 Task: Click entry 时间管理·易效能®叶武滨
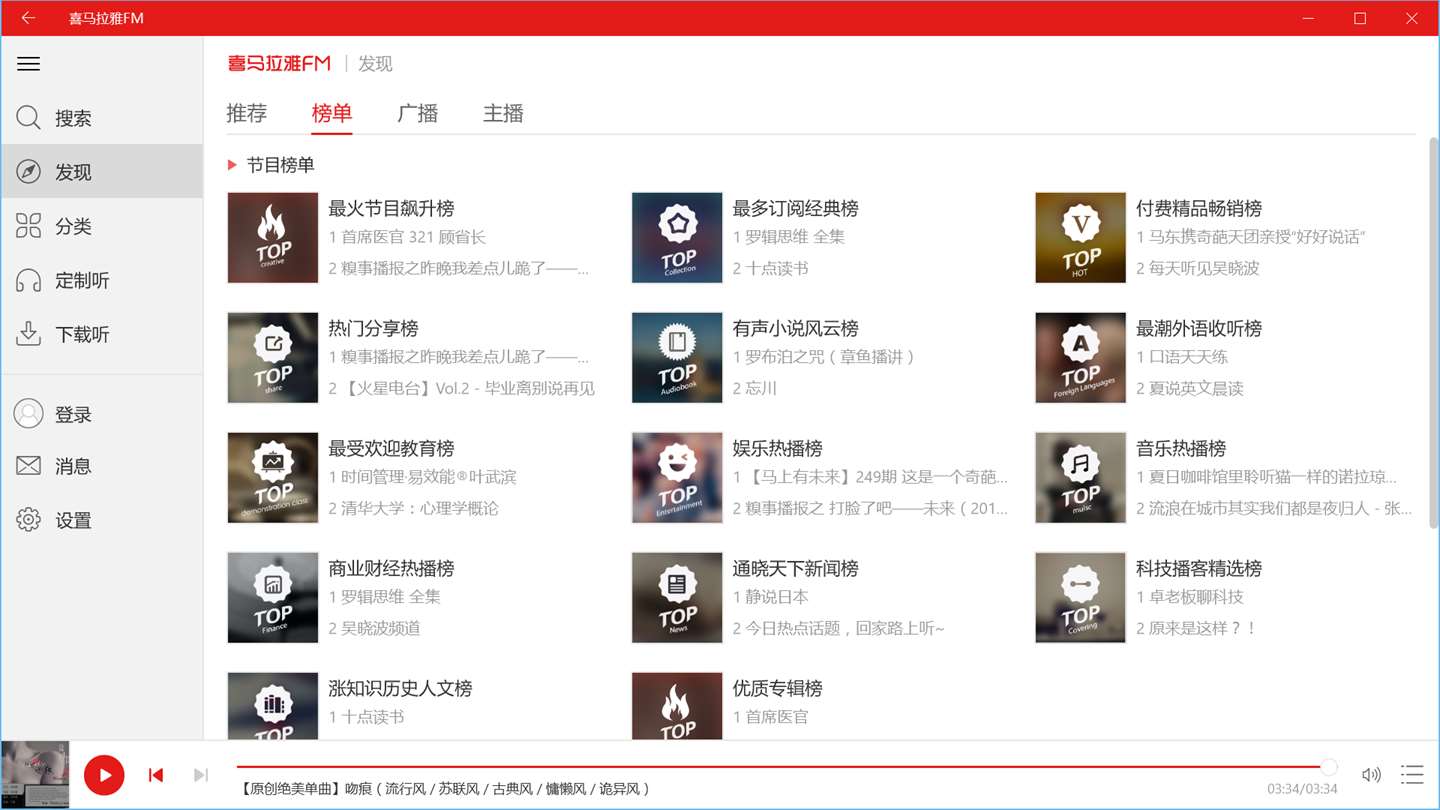[x=422, y=477]
